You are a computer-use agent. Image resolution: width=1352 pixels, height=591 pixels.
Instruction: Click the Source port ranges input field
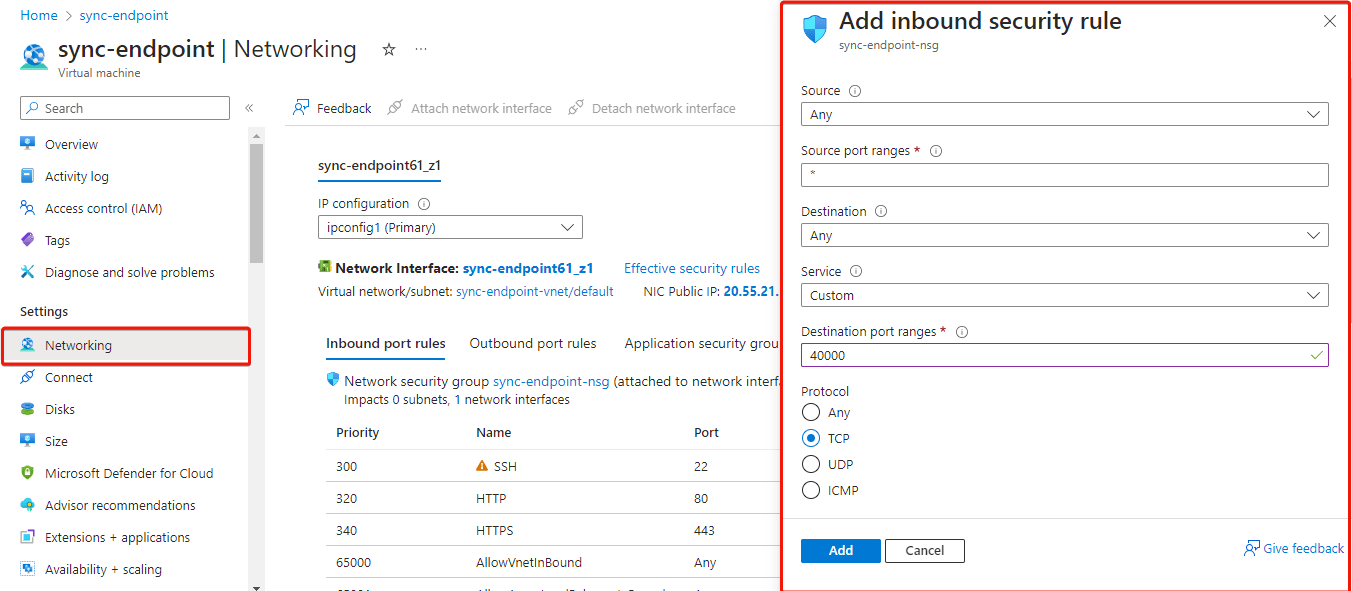tap(1065, 175)
